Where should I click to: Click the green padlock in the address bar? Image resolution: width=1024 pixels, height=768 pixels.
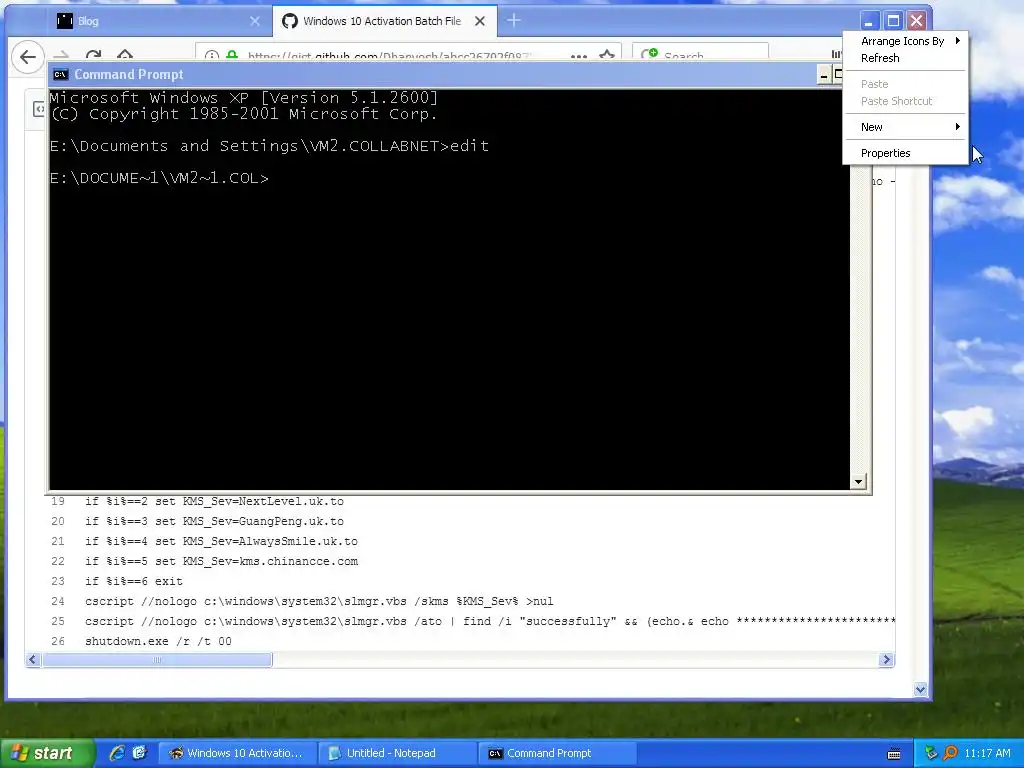pos(232,56)
